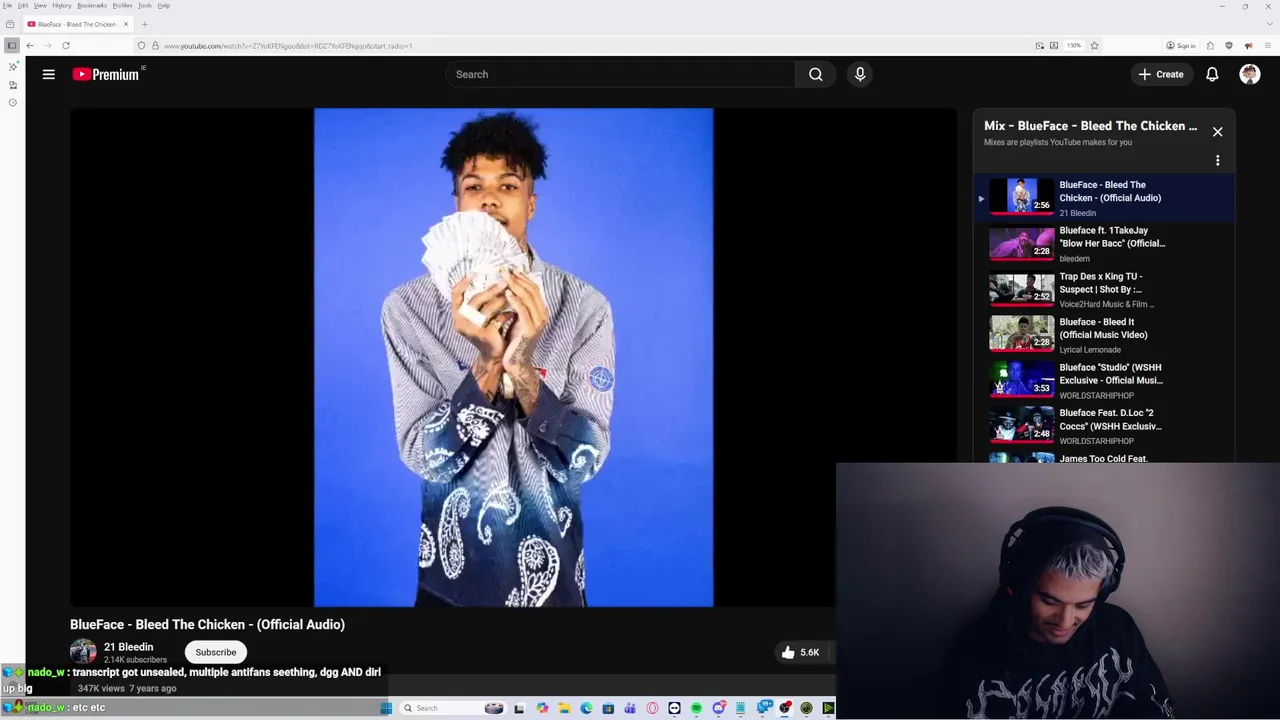This screenshot has width=1280, height=720.
Task: Click the YouTube search input field
Action: pos(620,74)
